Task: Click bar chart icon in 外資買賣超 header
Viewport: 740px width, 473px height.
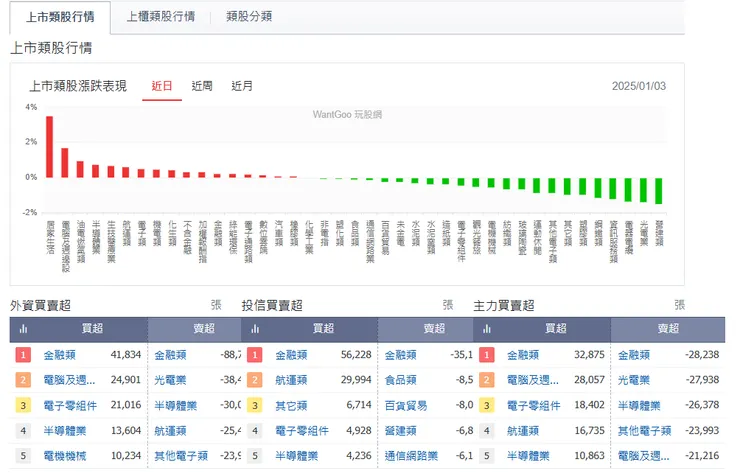Action: (x=23, y=329)
